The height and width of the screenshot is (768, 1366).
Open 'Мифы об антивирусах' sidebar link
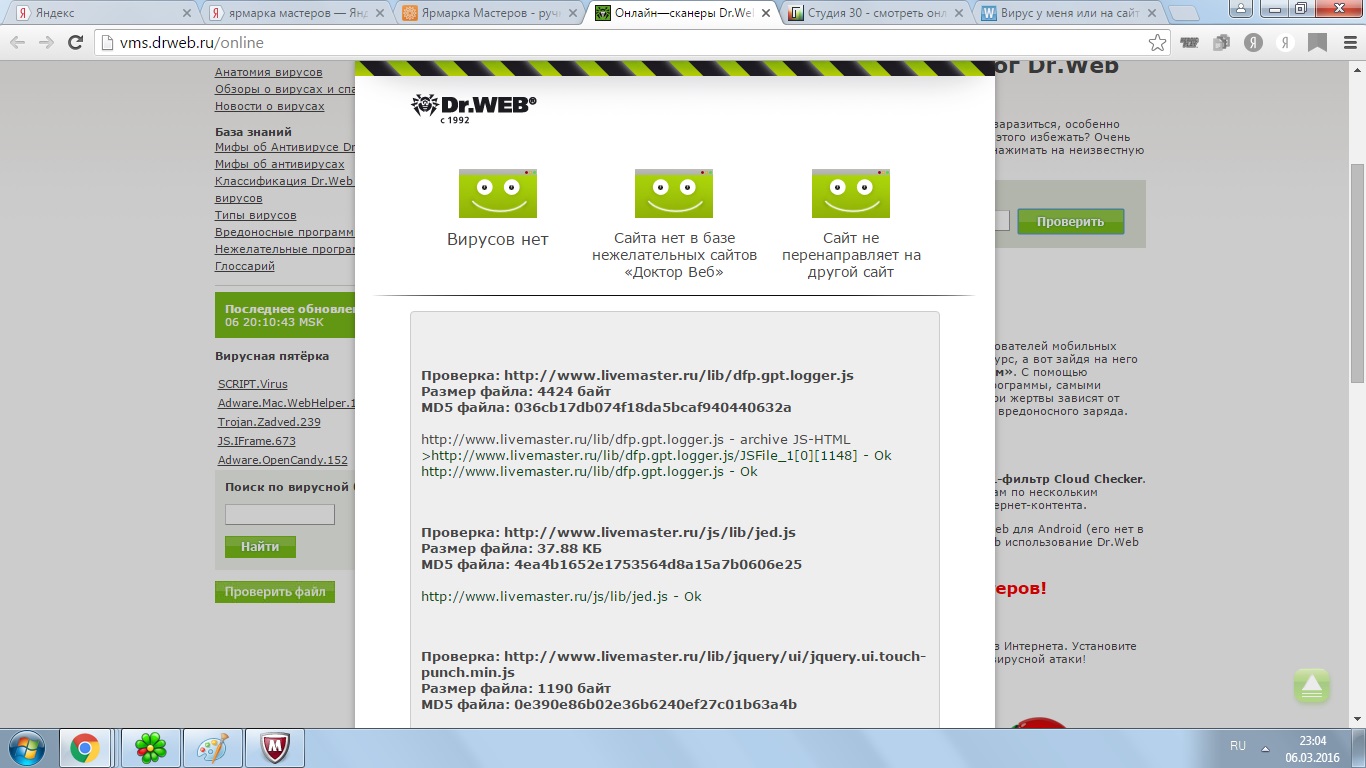[x=280, y=164]
